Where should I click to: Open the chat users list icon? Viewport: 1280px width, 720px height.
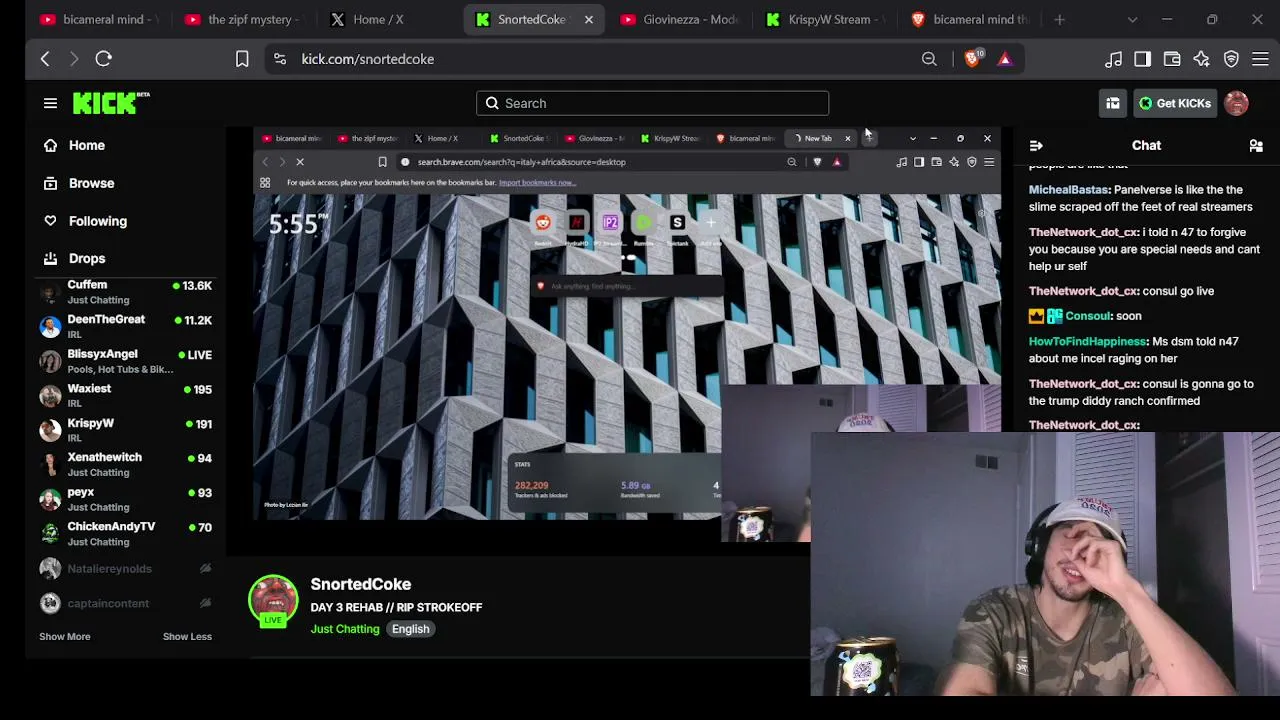point(1256,146)
